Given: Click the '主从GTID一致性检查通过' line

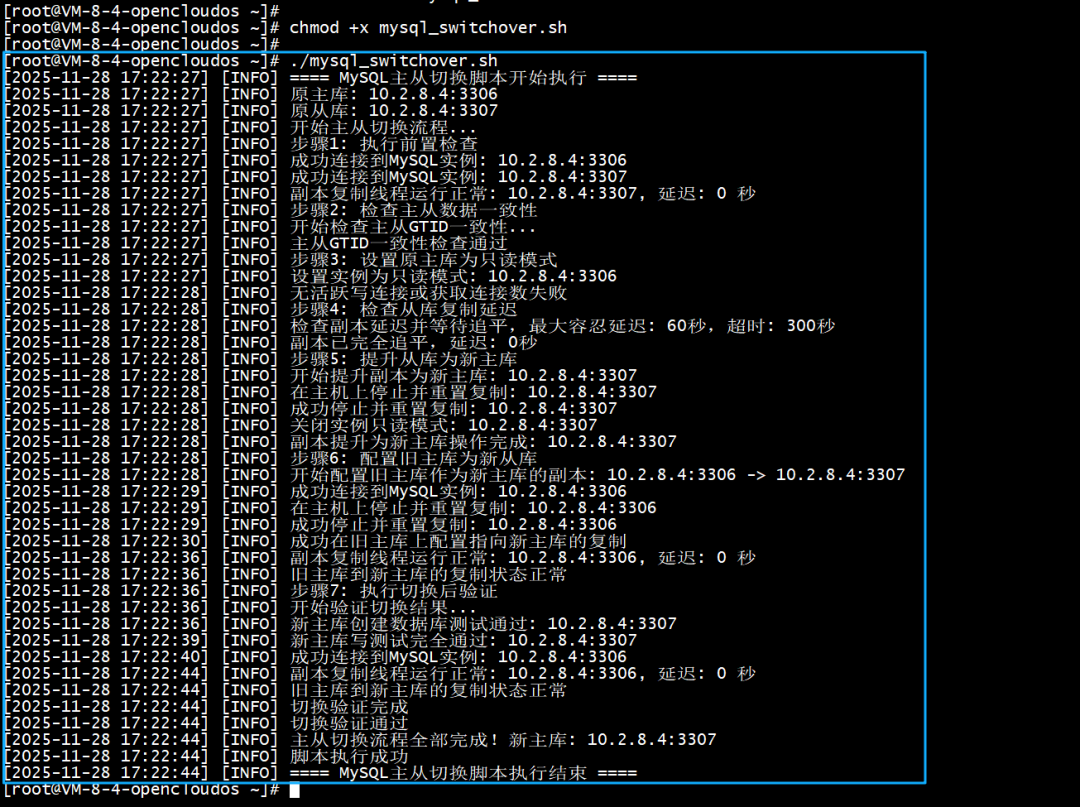Looking at the screenshot, I should click(x=256, y=243).
